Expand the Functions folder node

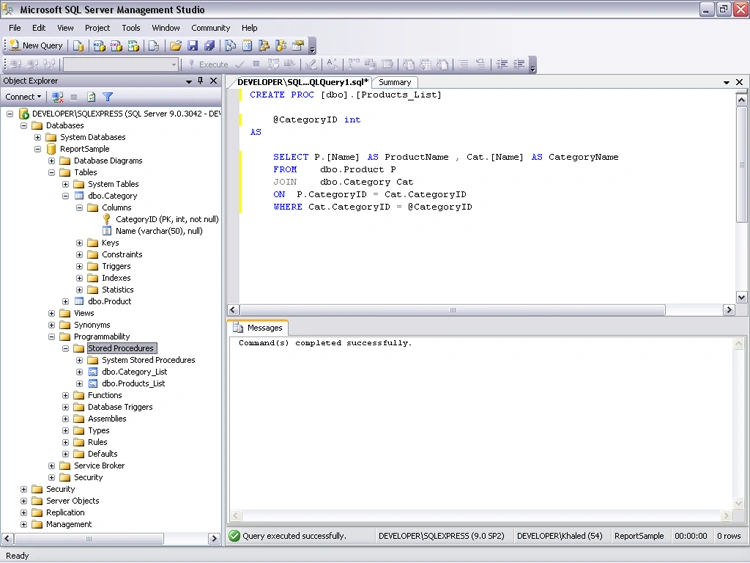[x=66, y=395]
